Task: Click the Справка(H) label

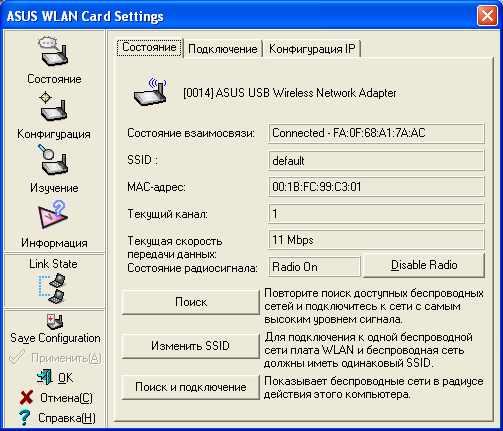Action: click(67, 418)
